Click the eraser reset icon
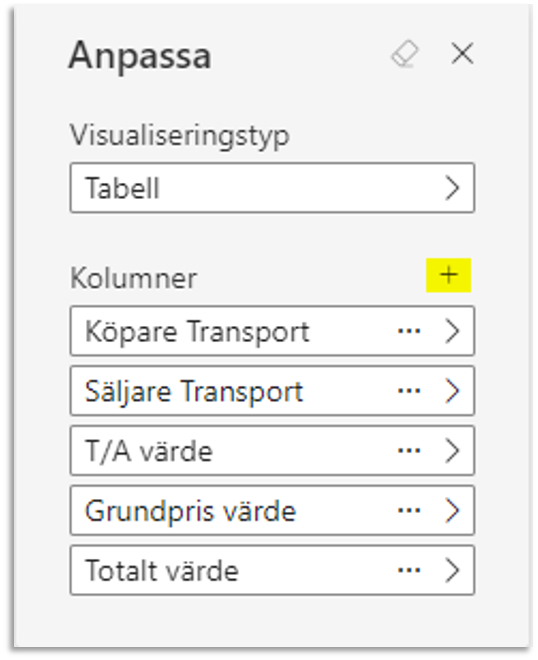Image resolution: width=538 pixels, height=660 pixels. click(405, 54)
